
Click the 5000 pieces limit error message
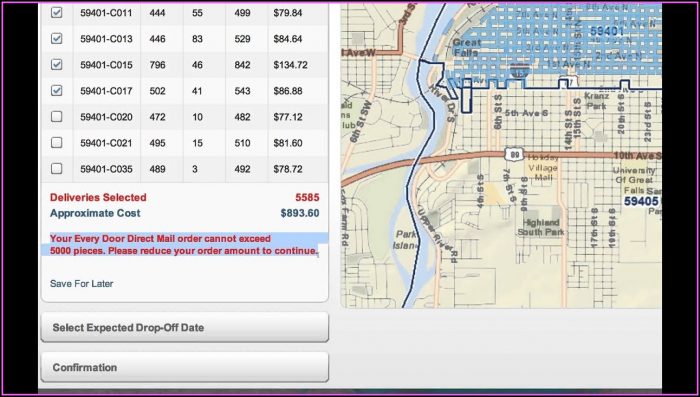click(x=183, y=245)
